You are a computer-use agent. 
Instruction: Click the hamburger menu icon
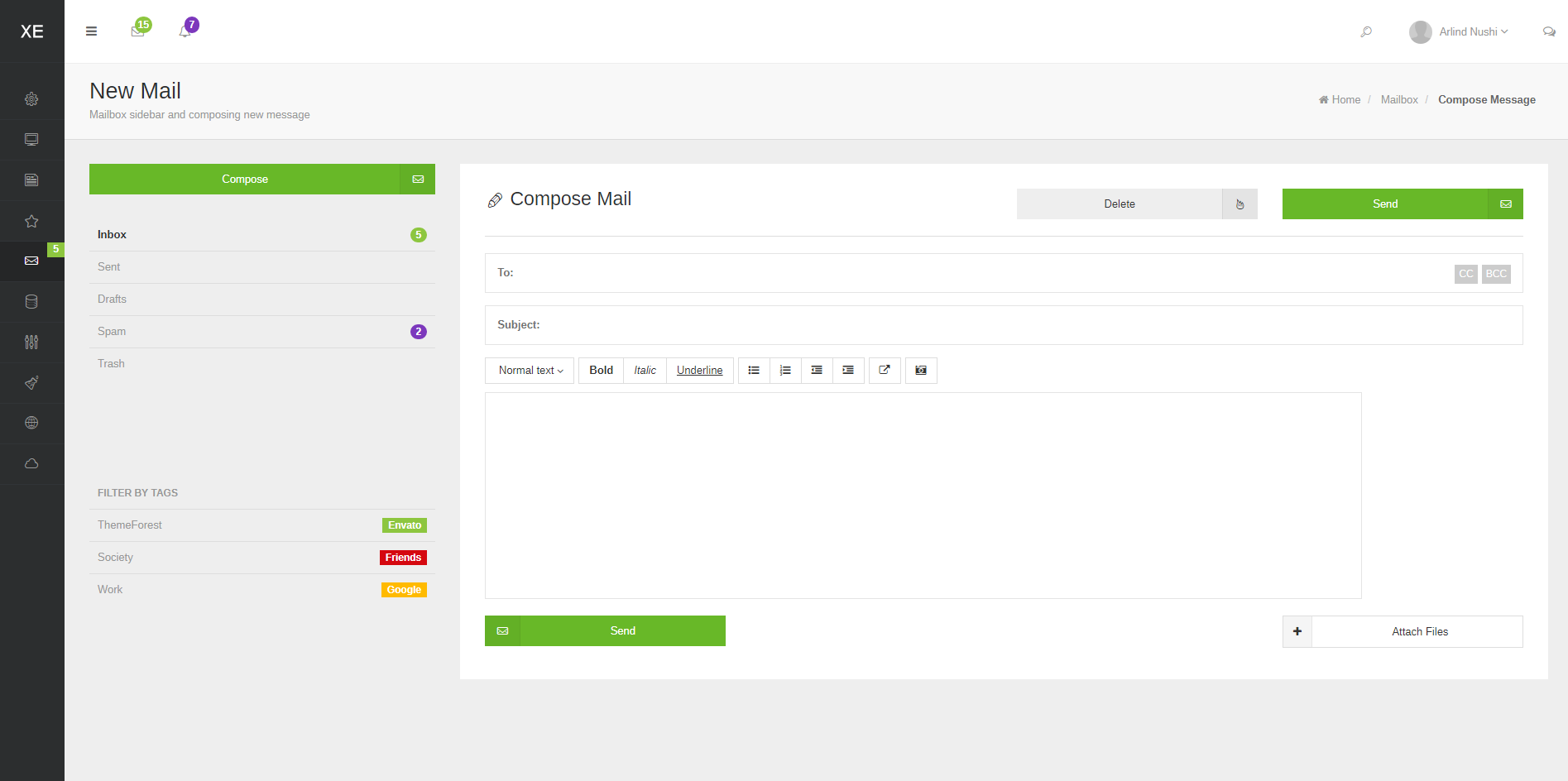click(x=91, y=31)
